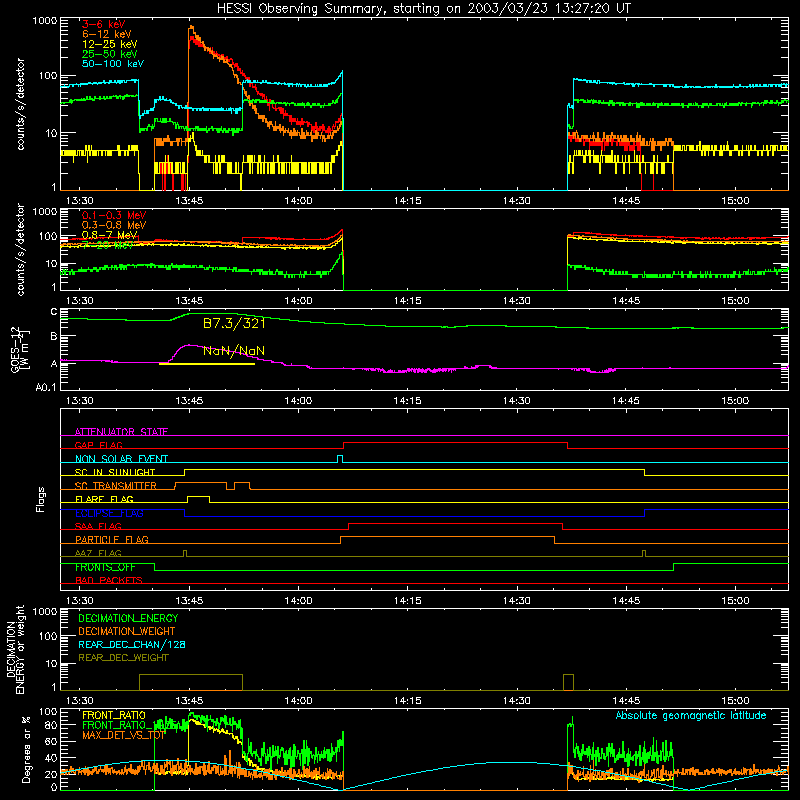Click counts/s/detector axis title of MeV plot

[x=20, y=249]
